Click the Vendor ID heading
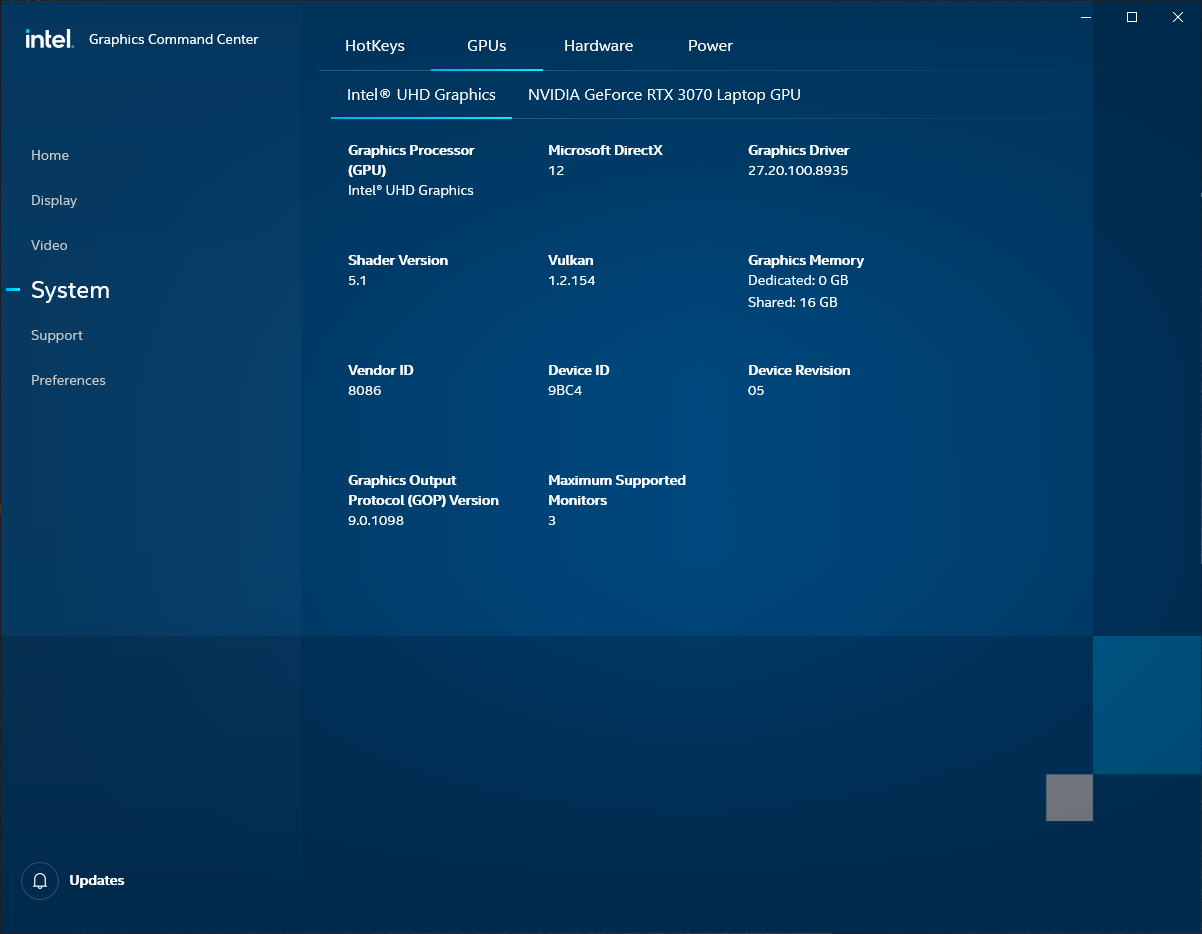The image size is (1202, 934). (x=381, y=370)
